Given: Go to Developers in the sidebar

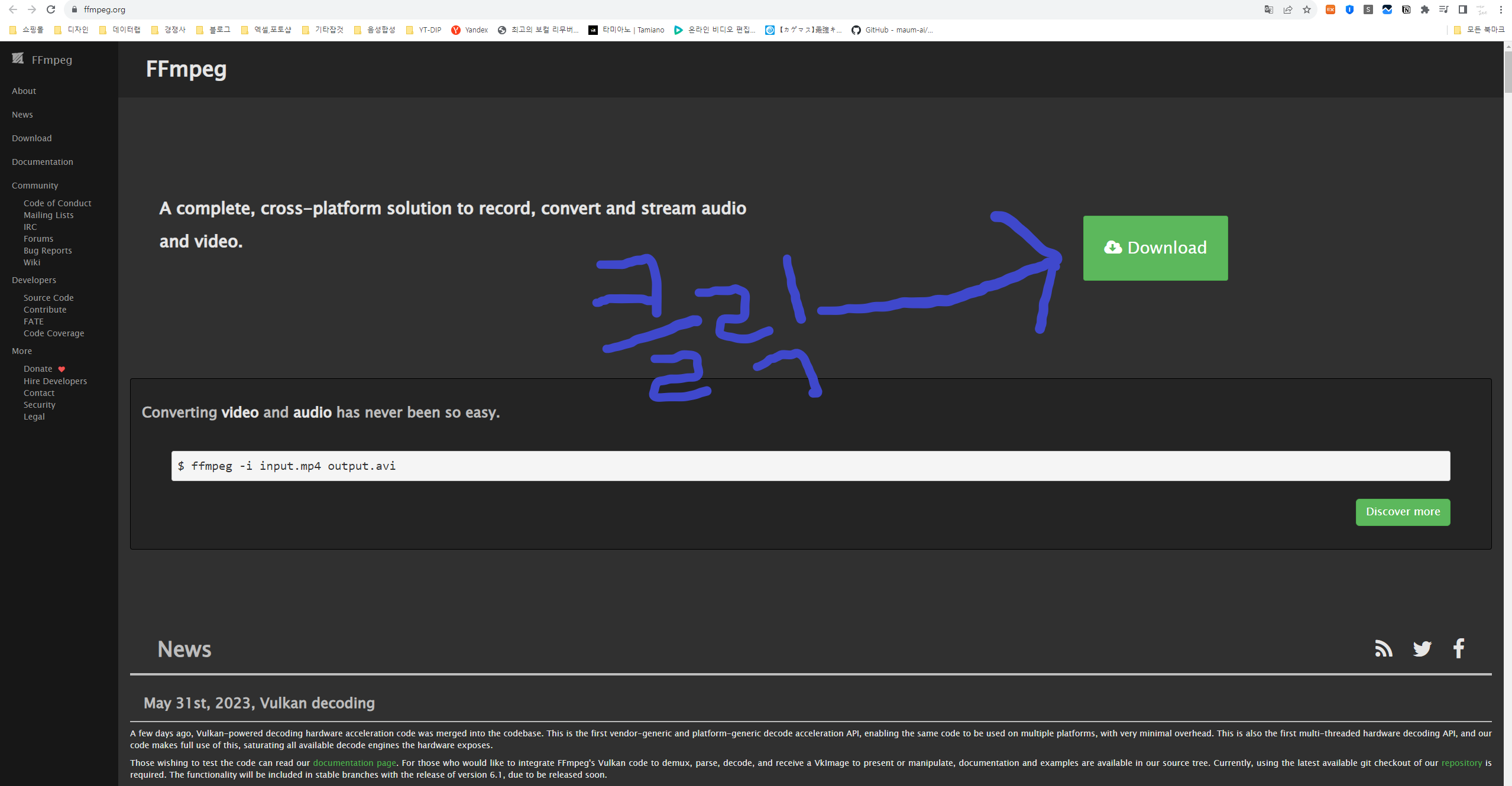Looking at the screenshot, I should [34, 280].
